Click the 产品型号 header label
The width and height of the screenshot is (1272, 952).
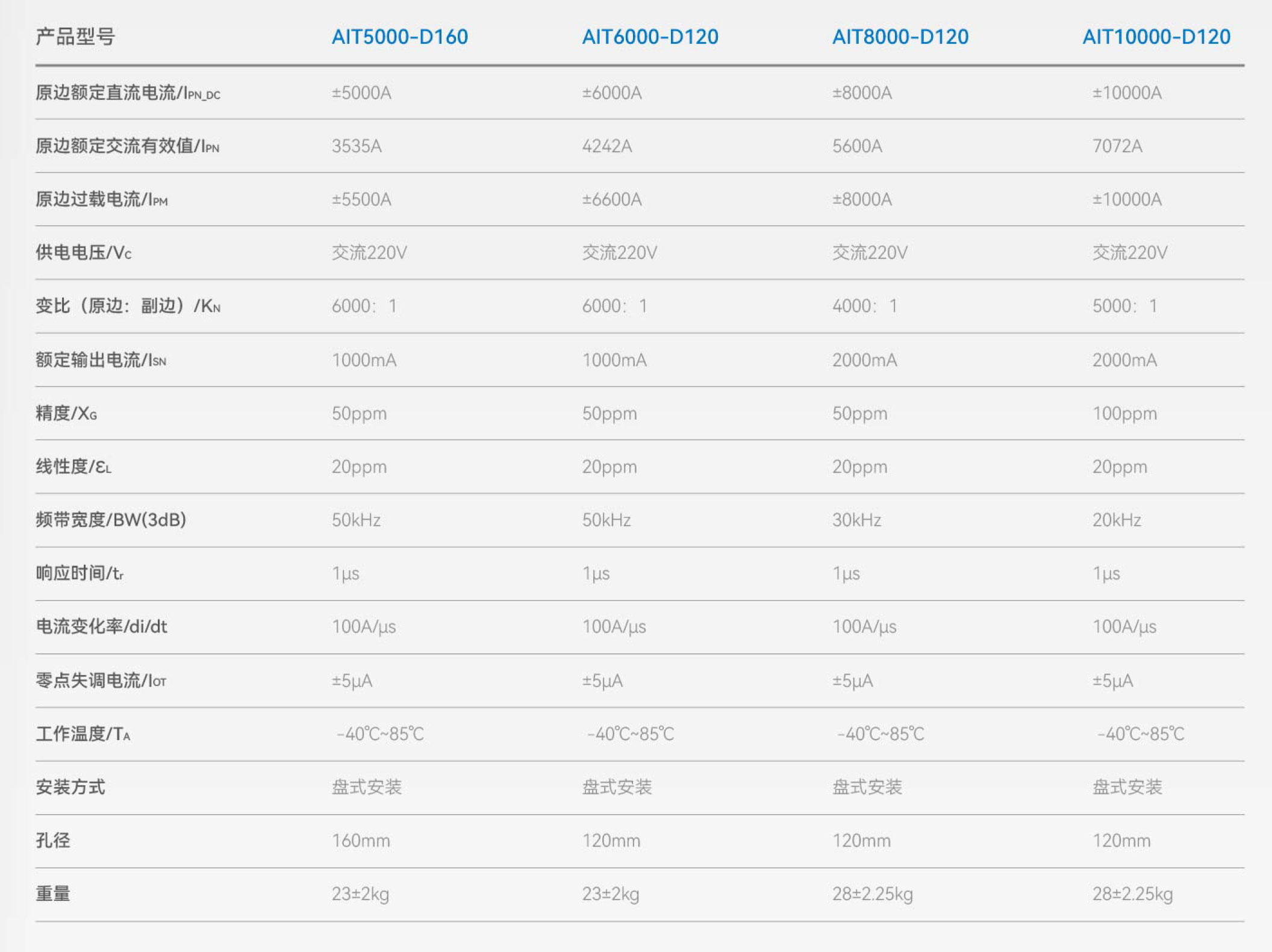point(75,37)
